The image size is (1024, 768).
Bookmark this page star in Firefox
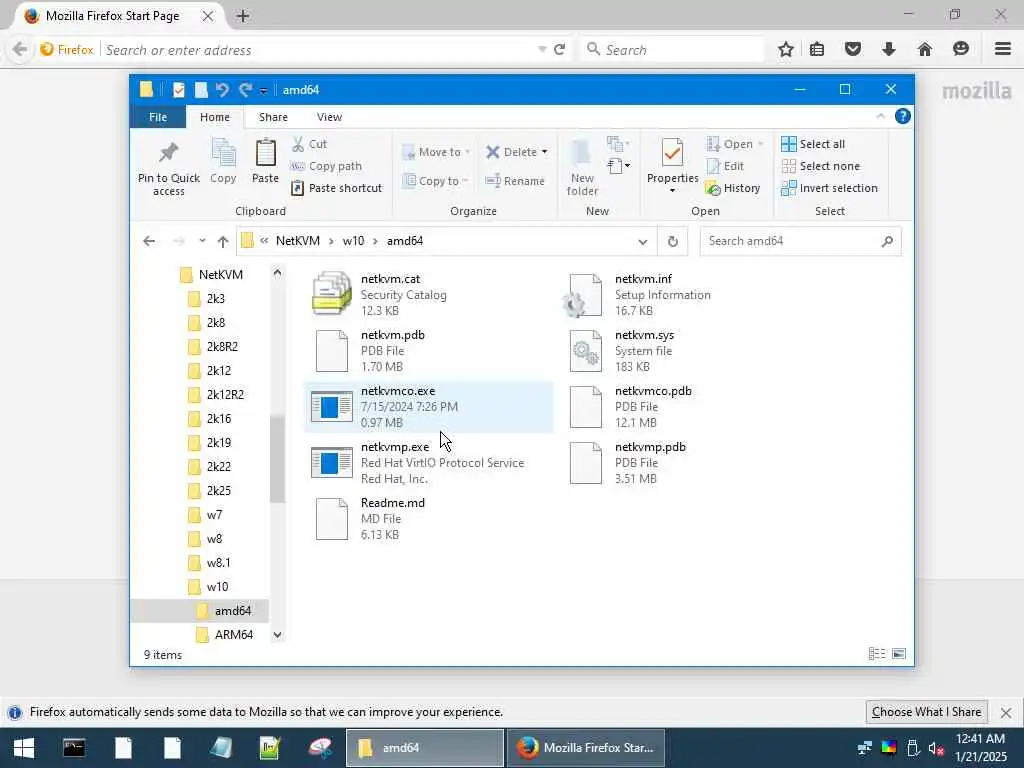786,49
